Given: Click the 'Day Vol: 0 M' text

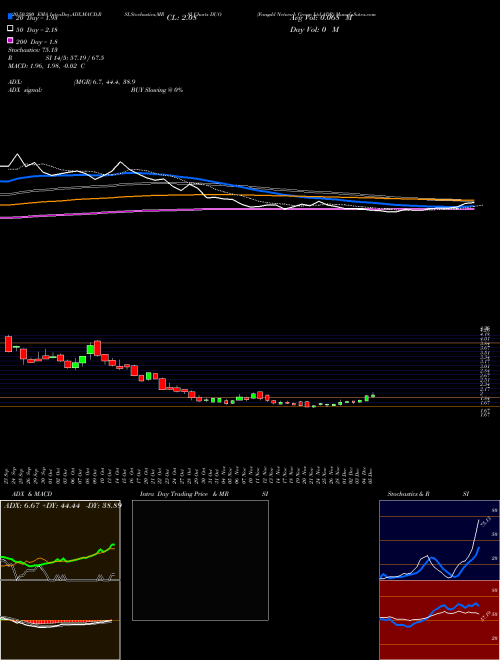Looking at the screenshot, I should click(x=314, y=30).
